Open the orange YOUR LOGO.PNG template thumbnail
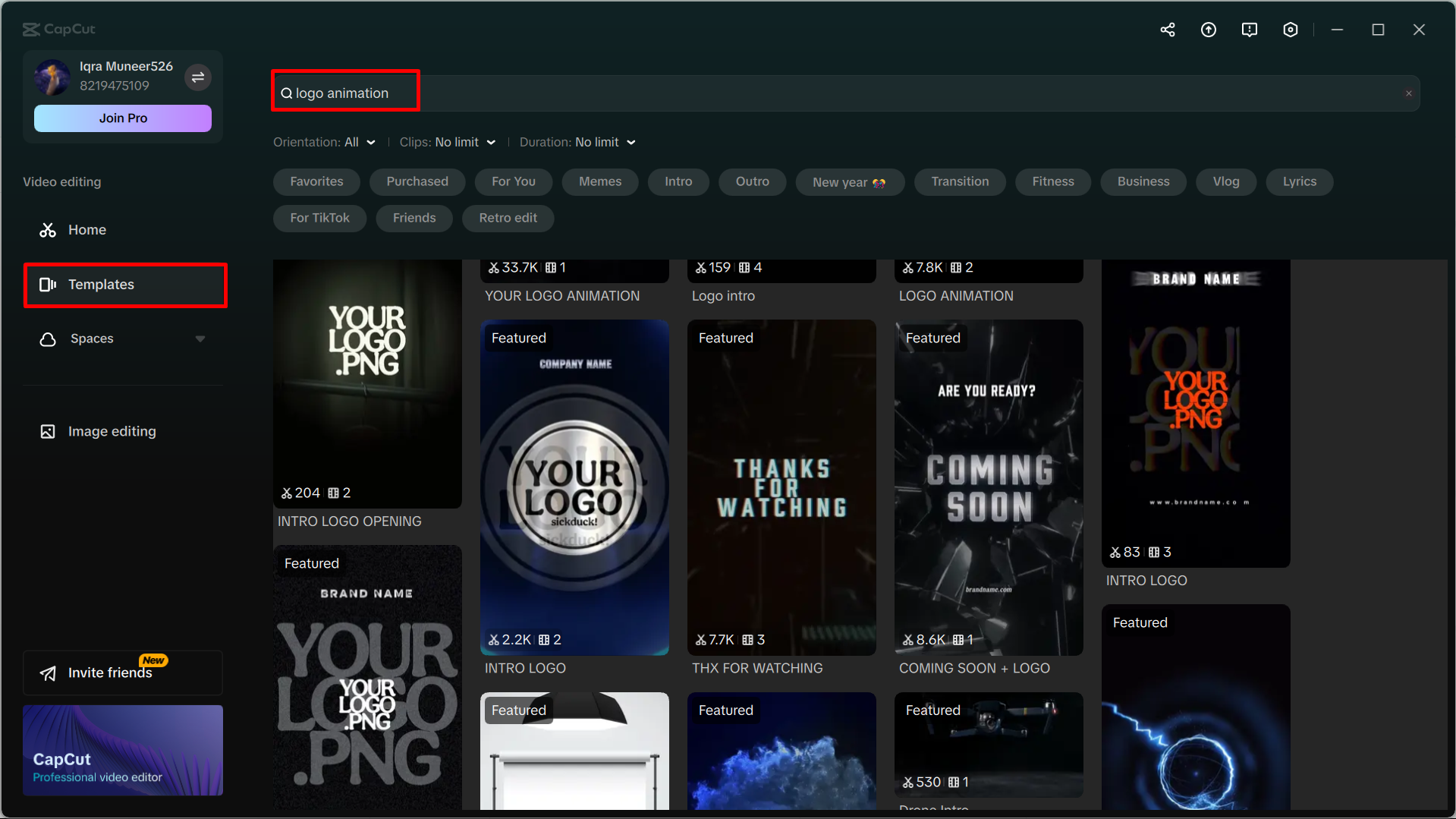This screenshot has width=1456, height=819. 1196,414
